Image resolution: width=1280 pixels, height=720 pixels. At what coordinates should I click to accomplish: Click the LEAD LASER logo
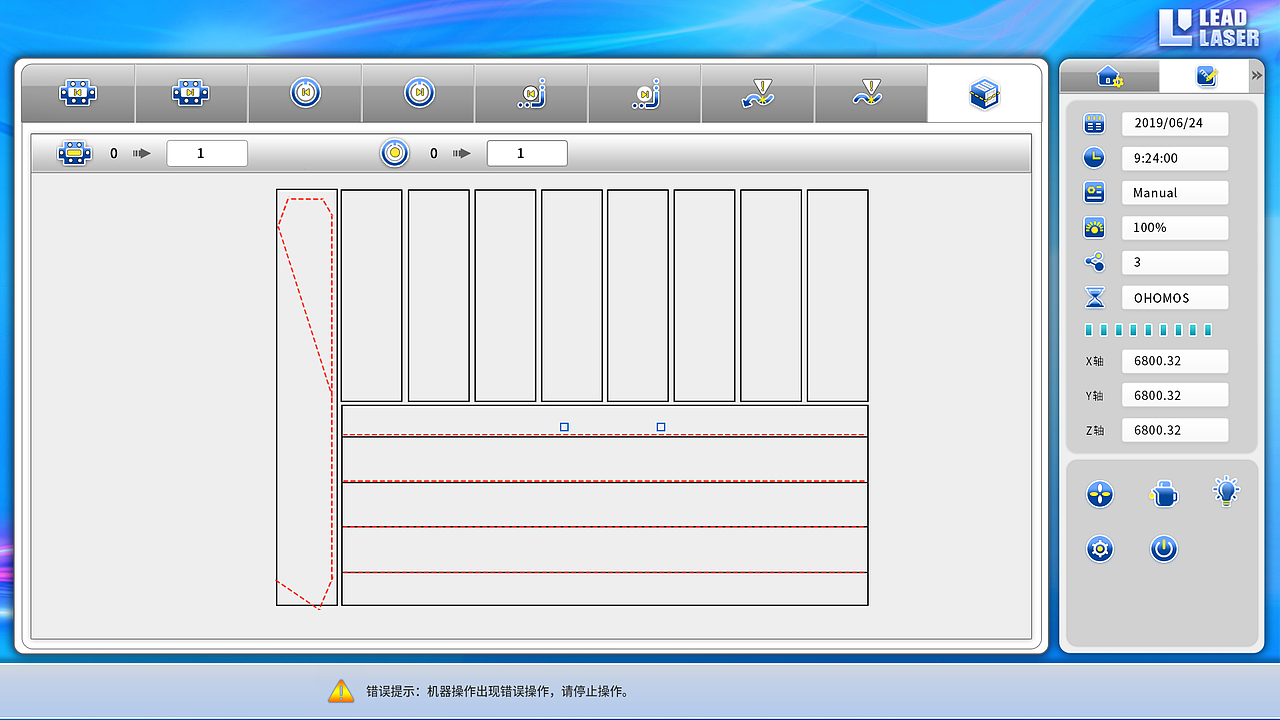1209,28
